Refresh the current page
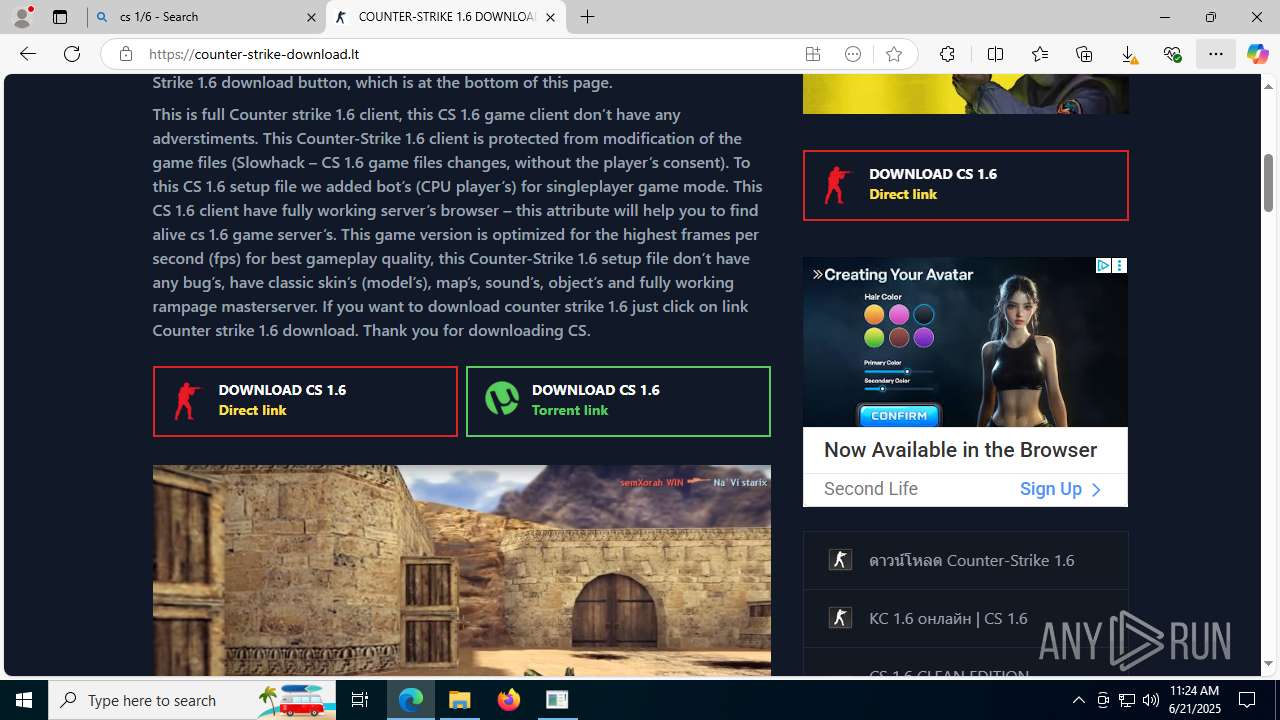Screen dimensions: 1280x720 (72, 54)
